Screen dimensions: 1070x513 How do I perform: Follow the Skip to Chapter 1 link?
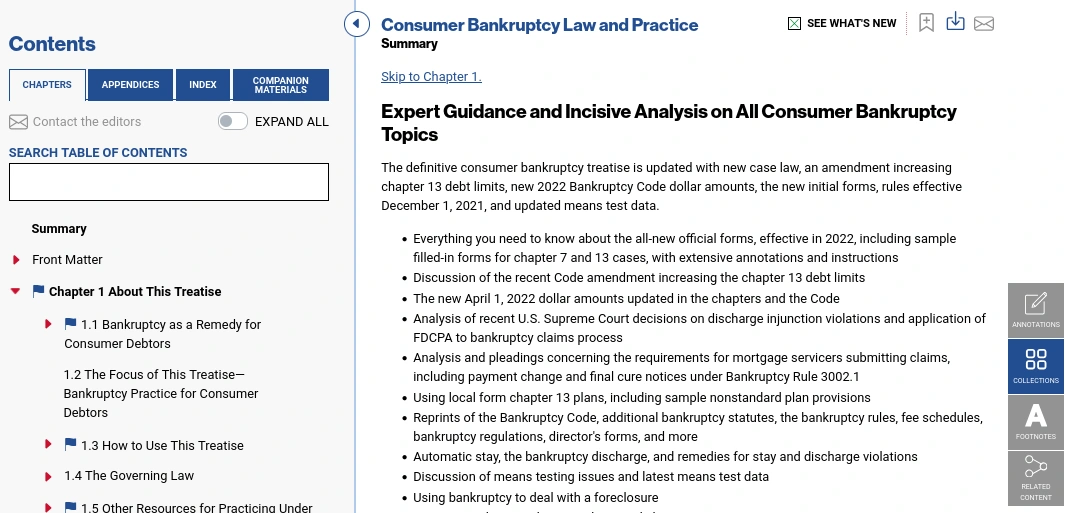(431, 77)
